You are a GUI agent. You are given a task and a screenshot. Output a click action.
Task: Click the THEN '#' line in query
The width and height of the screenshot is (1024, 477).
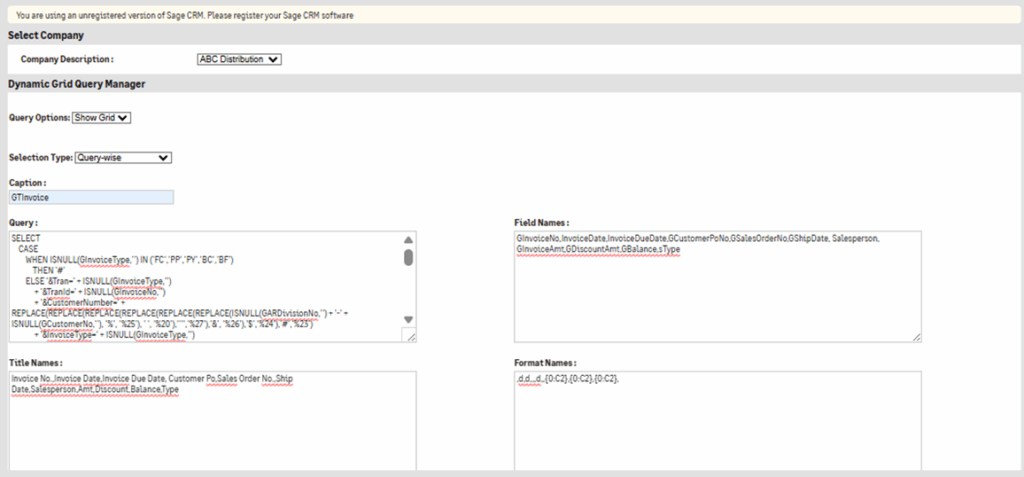pyautogui.click(x=48, y=270)
